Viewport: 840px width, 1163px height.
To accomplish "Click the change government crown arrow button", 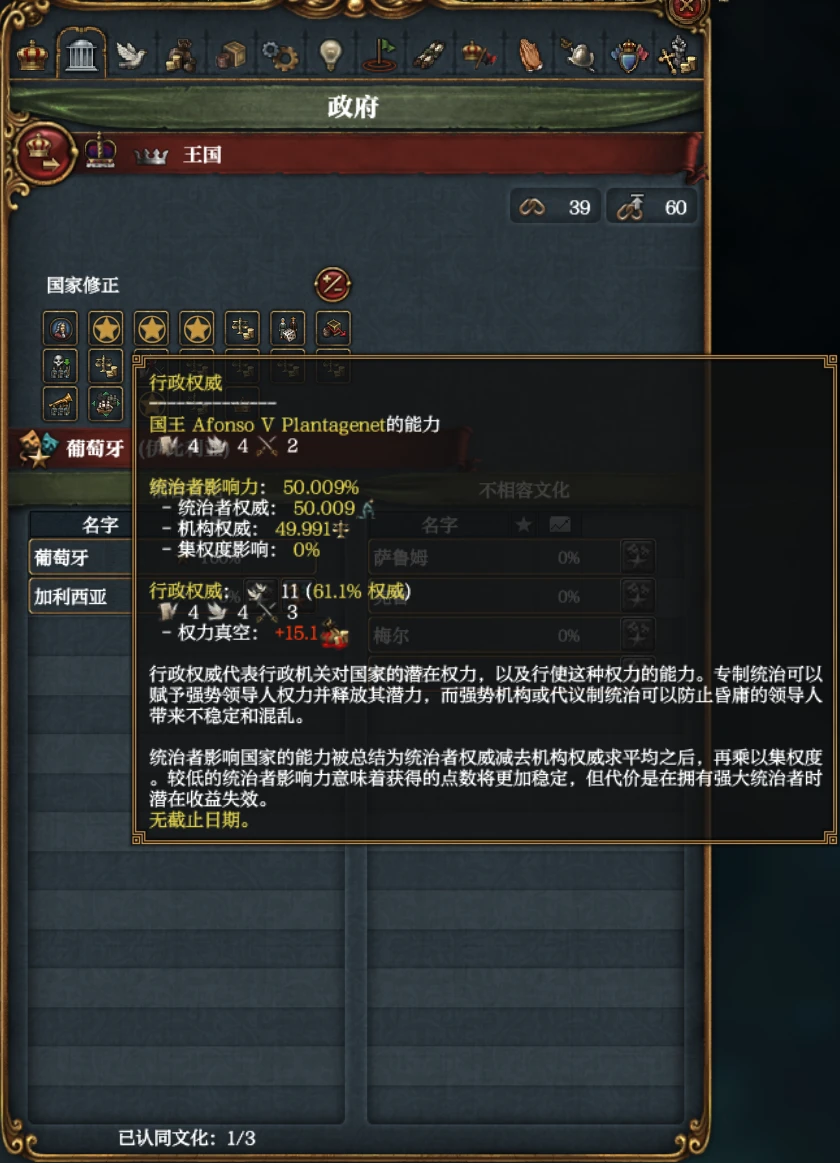I will pos(43,154).
